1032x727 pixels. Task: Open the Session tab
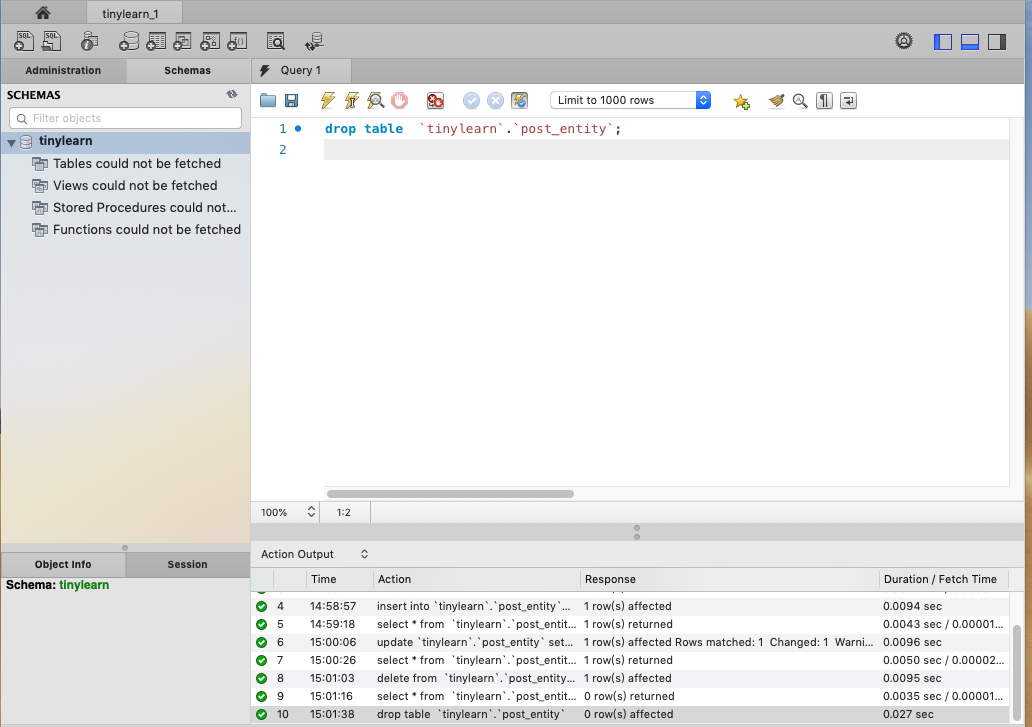point(187,564)
